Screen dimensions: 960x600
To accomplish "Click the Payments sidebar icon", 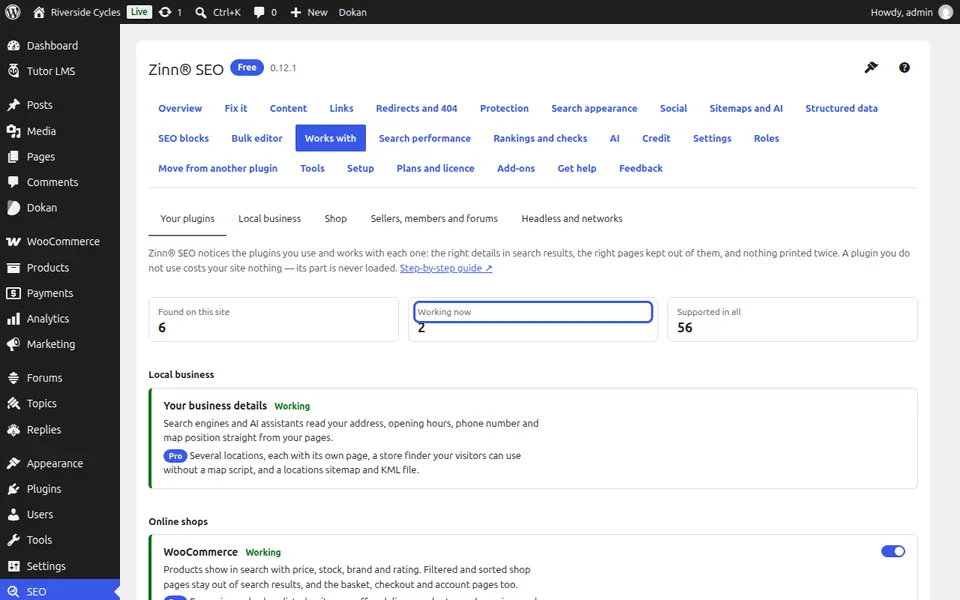I will (x=13, y=293).
